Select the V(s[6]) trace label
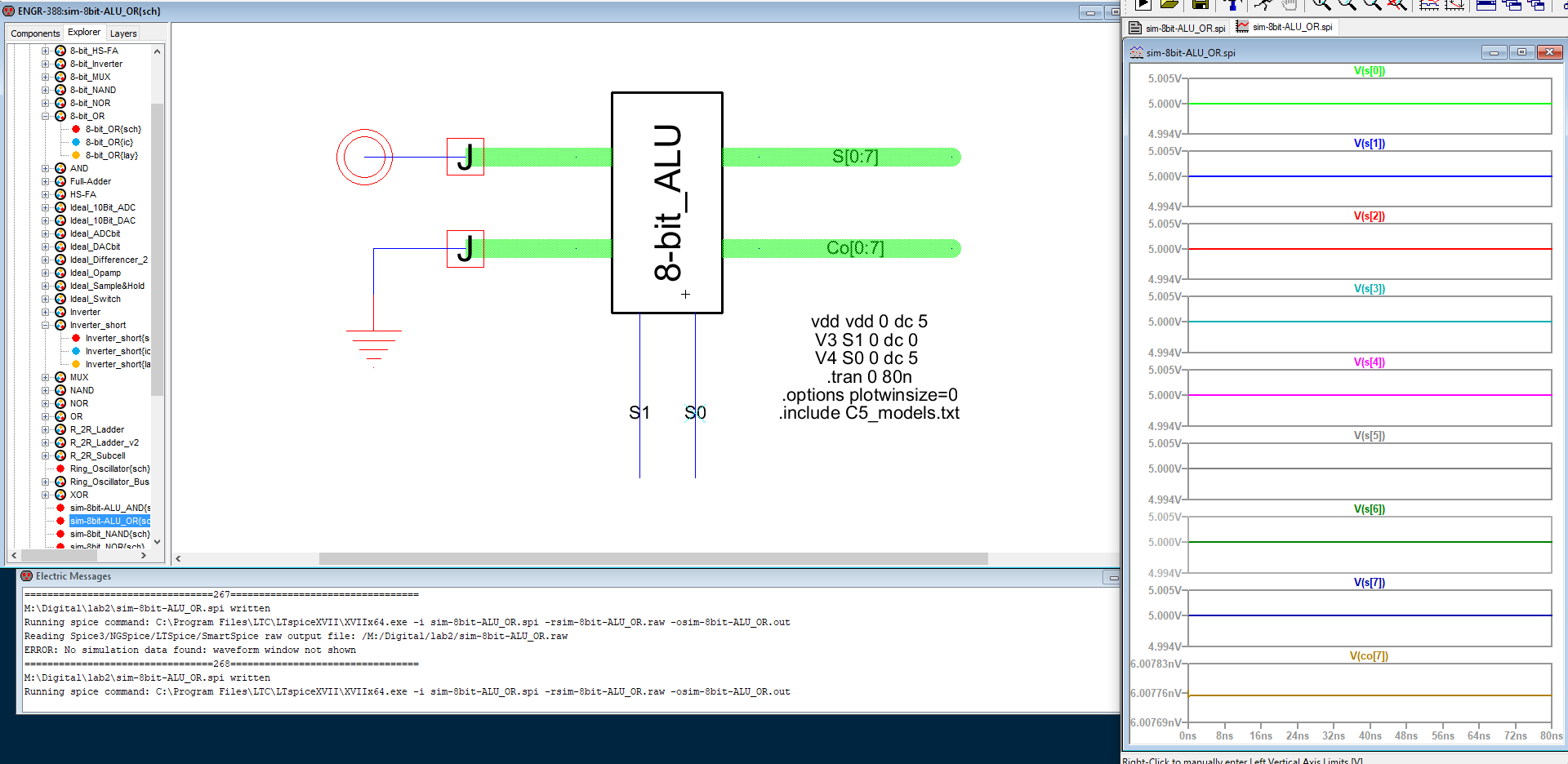The image size is (1568, 764). [1370, 509]
